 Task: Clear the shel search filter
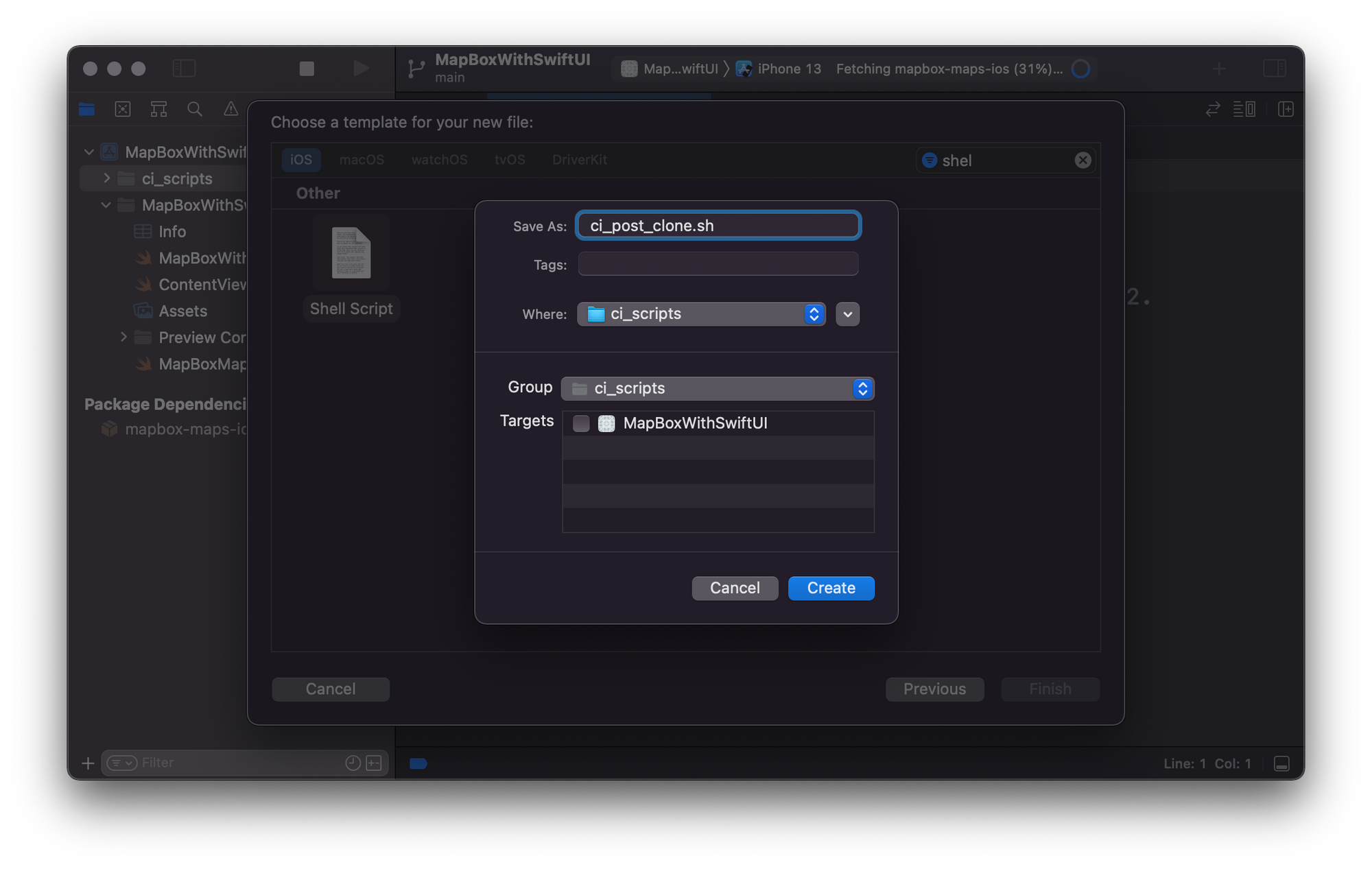[x=1083, y=160]
